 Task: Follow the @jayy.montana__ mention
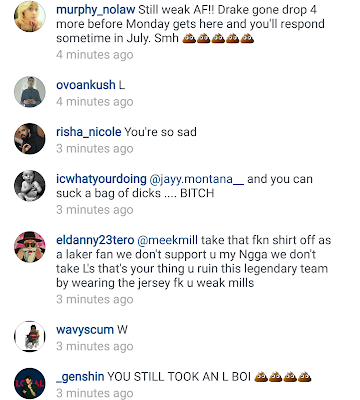click(197, 179)
